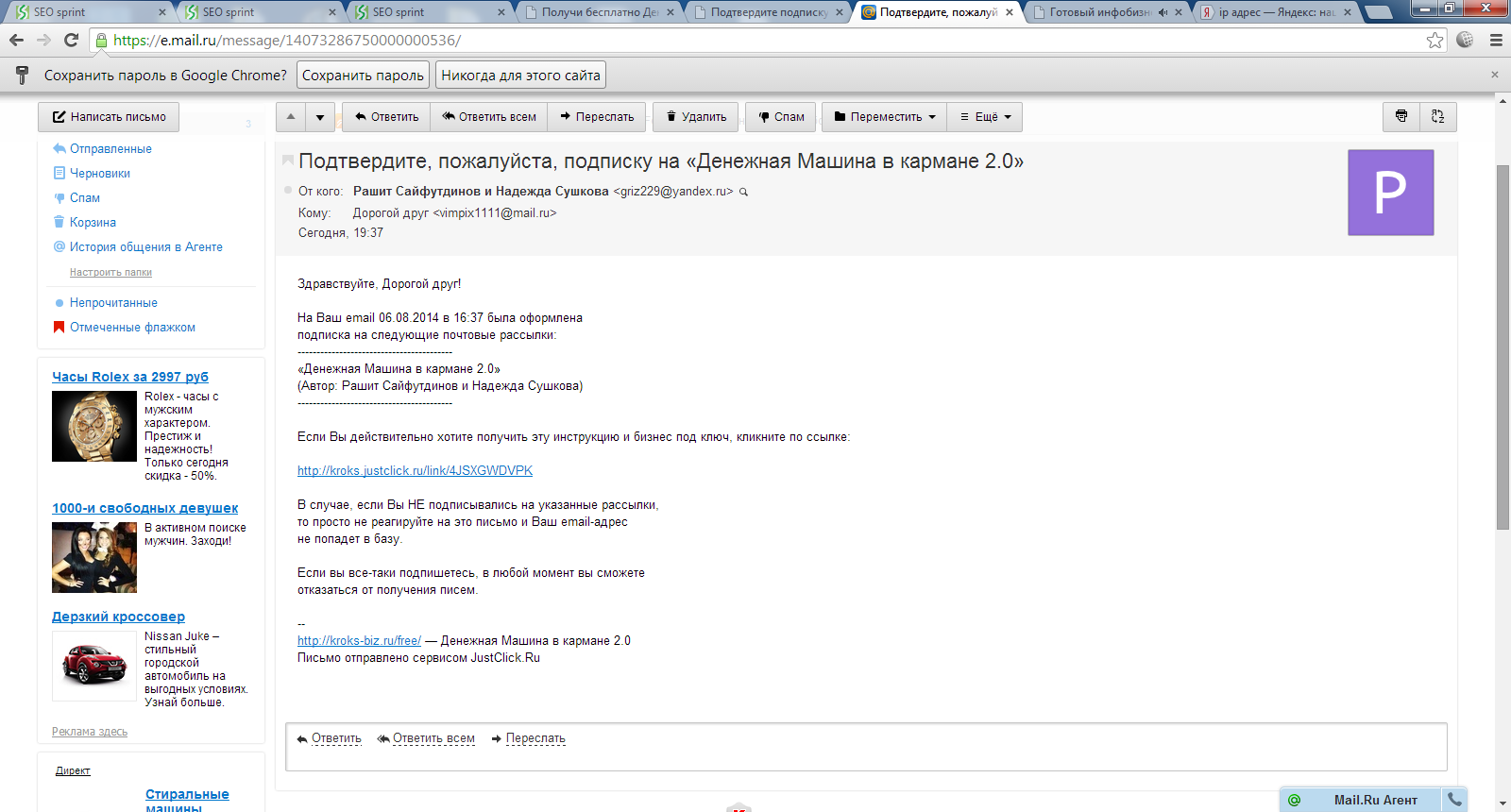
Task: Reload the page with the refresh icon
Action: [x=71, y=40]
